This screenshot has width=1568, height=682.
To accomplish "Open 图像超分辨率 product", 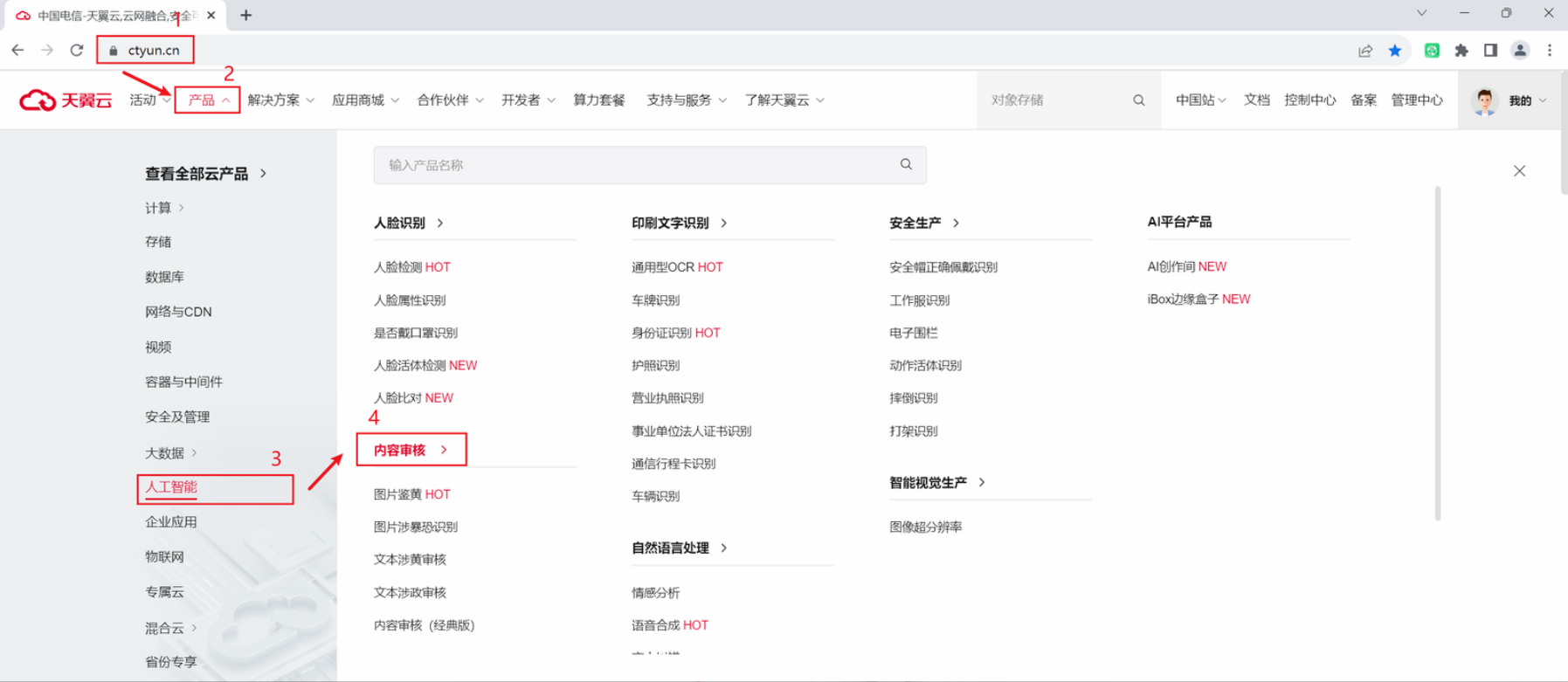I will [x=926, y=527].
